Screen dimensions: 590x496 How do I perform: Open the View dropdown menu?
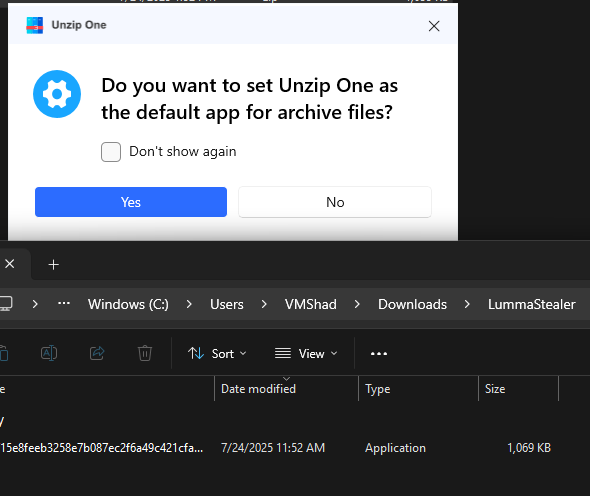click(x=306, y=353)
